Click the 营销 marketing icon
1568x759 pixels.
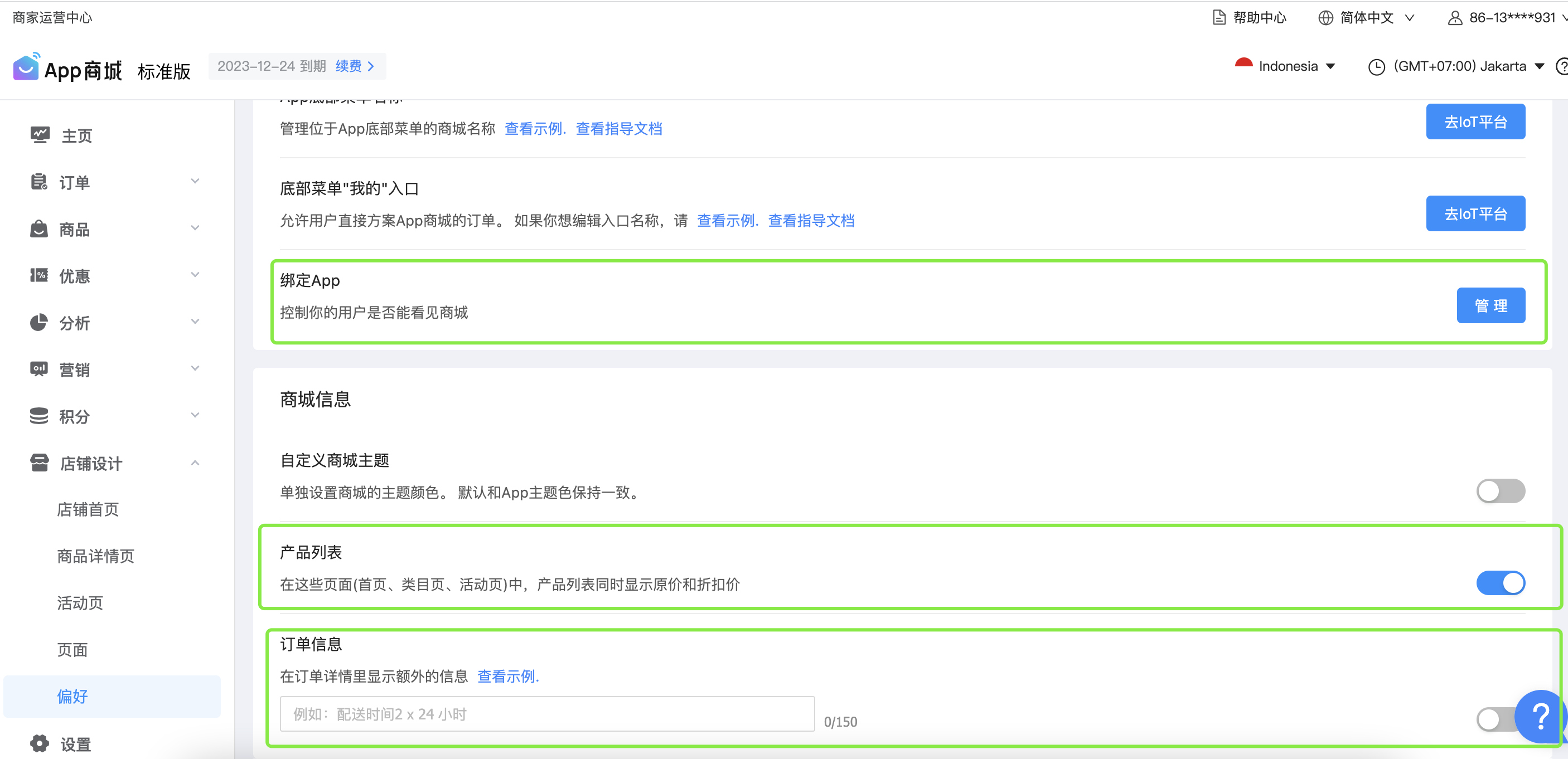(39, 368)
